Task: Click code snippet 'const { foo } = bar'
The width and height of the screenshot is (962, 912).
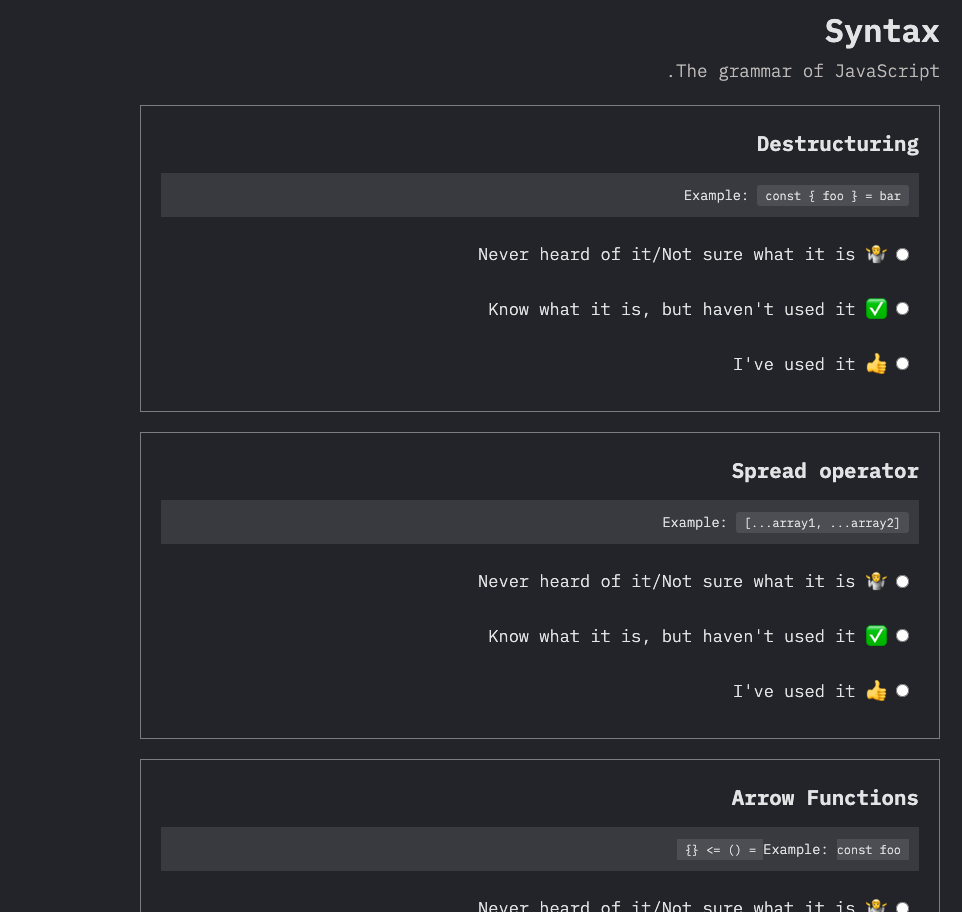Action: pyautogui.click(x=833, y=196)
